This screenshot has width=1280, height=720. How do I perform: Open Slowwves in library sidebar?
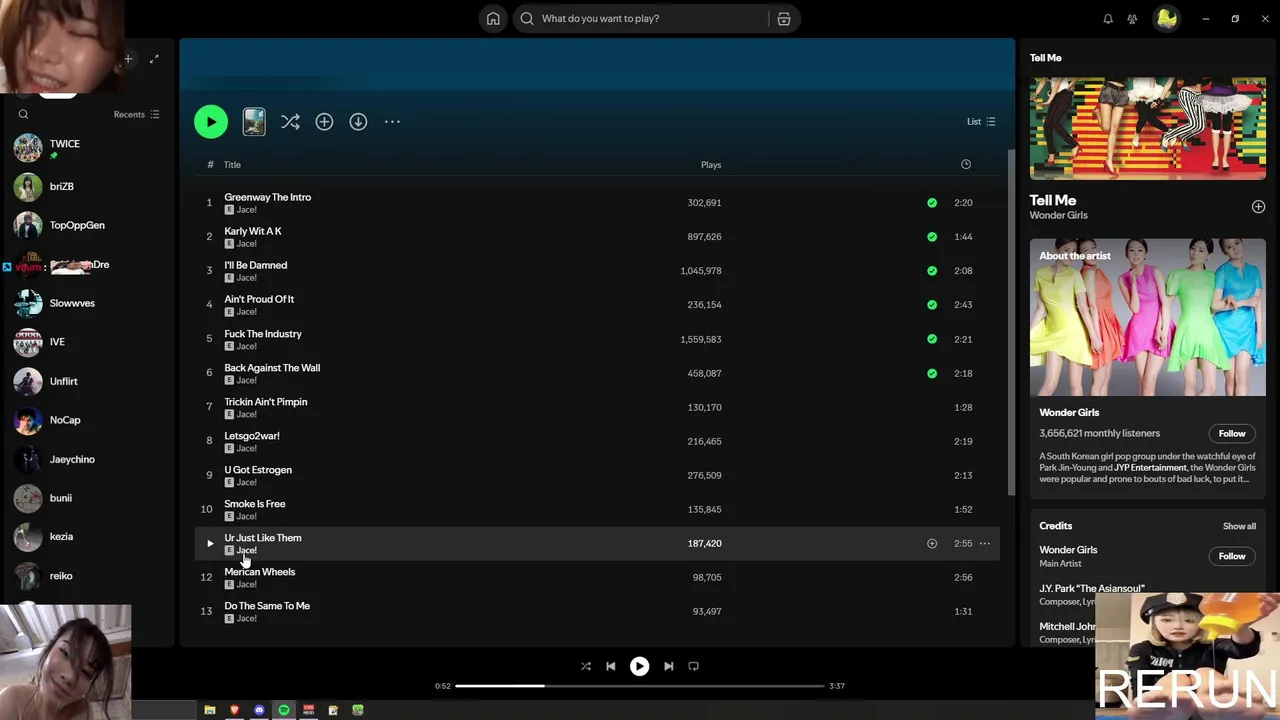[x=87, y=304]
